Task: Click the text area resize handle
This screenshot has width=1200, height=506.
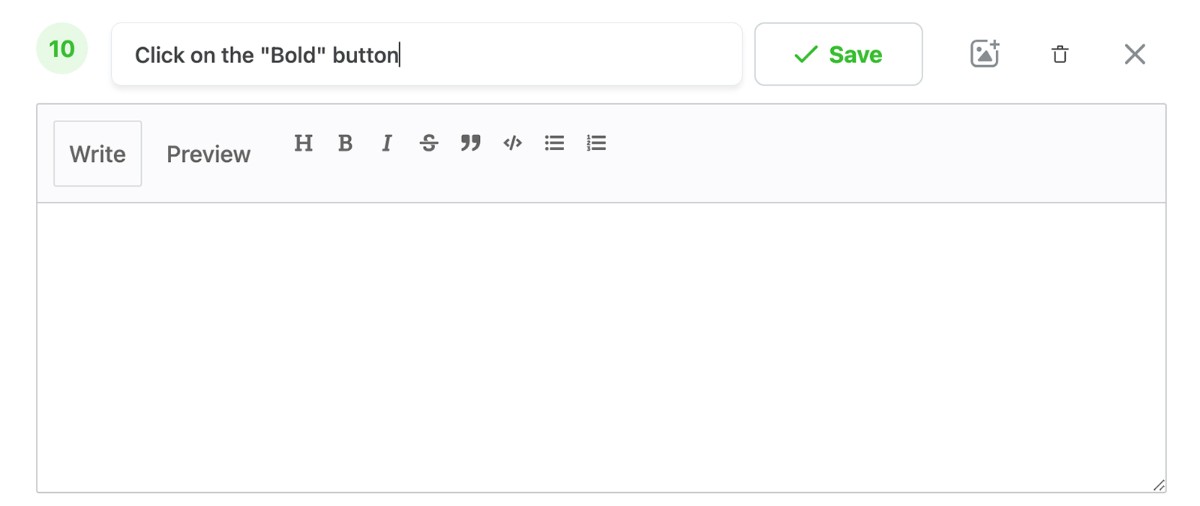Action: (x=1158, y=485)
